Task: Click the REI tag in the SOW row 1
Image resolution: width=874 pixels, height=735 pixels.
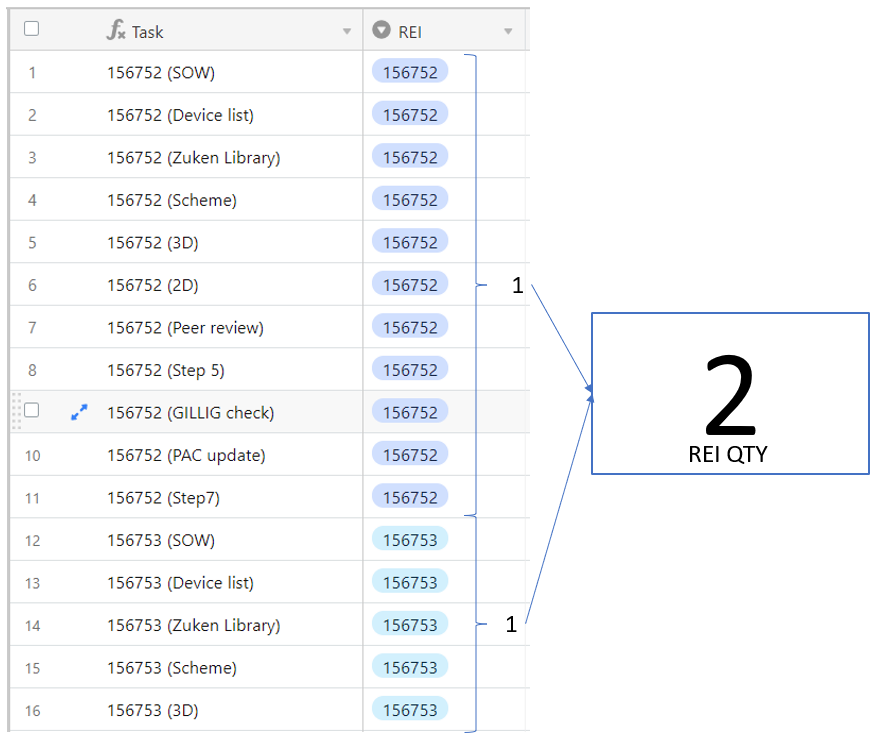Action: (x=410, y=71)
